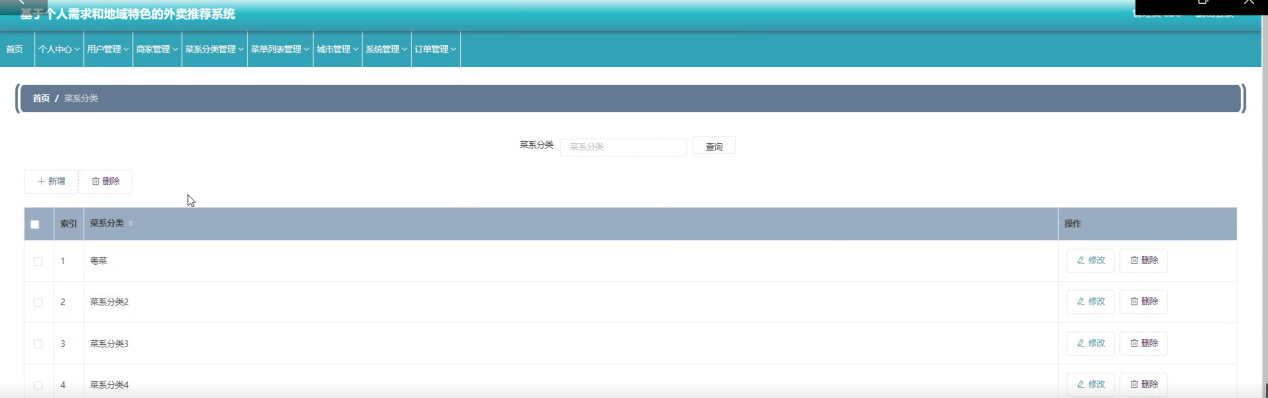Expand the 菜系分类管理 menu

tap(214, 49)
